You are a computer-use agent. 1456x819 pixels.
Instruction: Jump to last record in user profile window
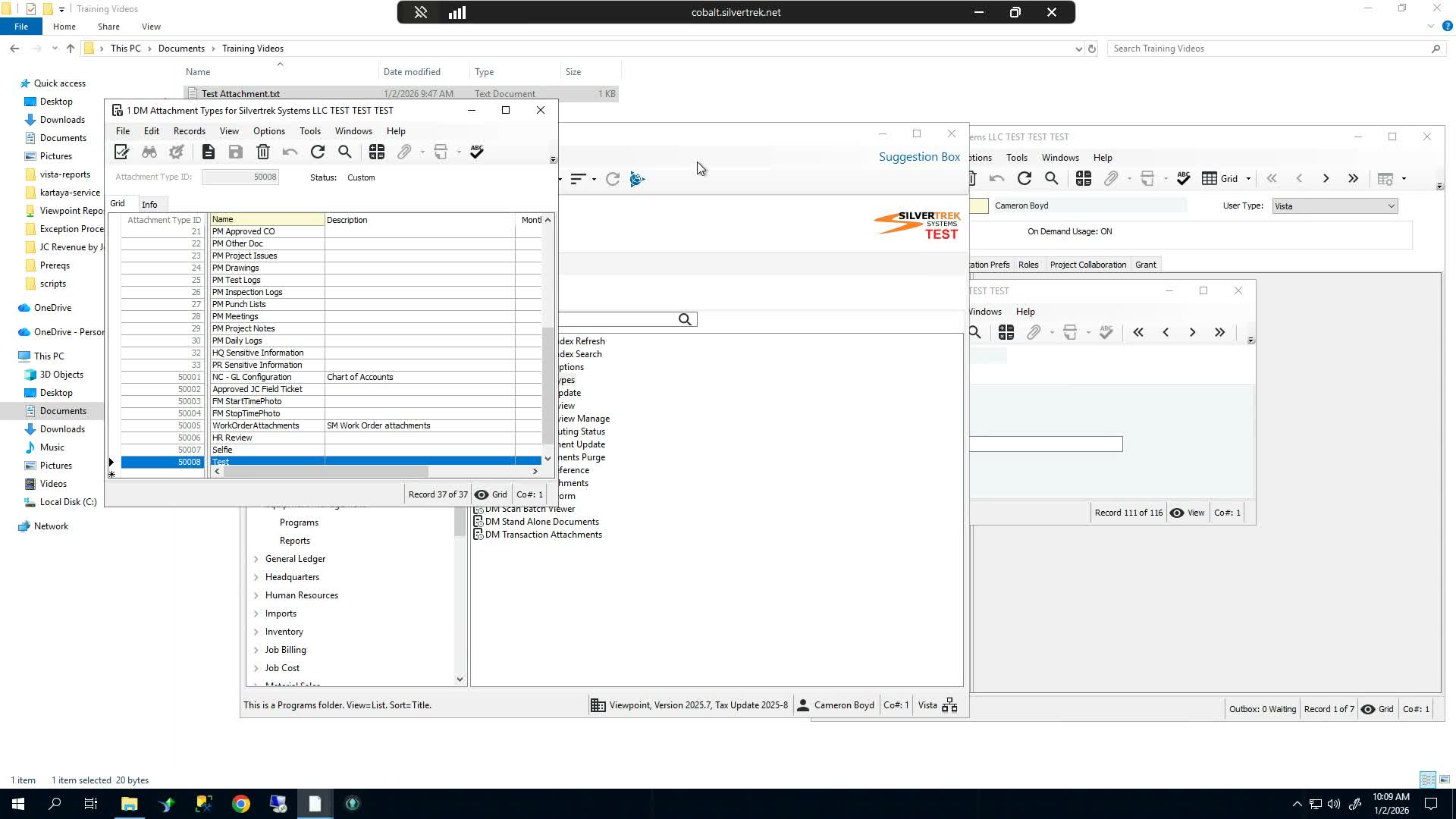pos(1354,179)
